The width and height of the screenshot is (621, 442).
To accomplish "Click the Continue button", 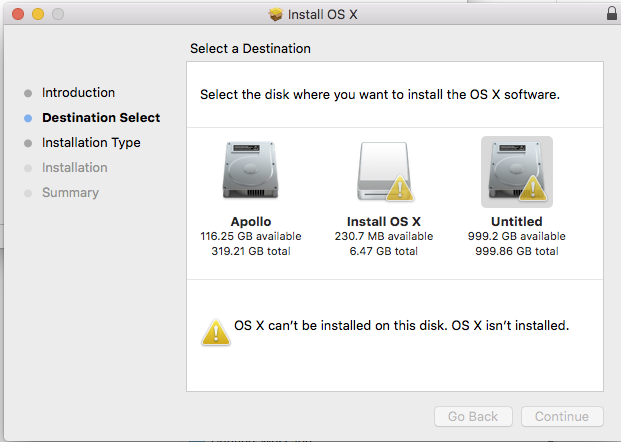I will coord(562,416).
